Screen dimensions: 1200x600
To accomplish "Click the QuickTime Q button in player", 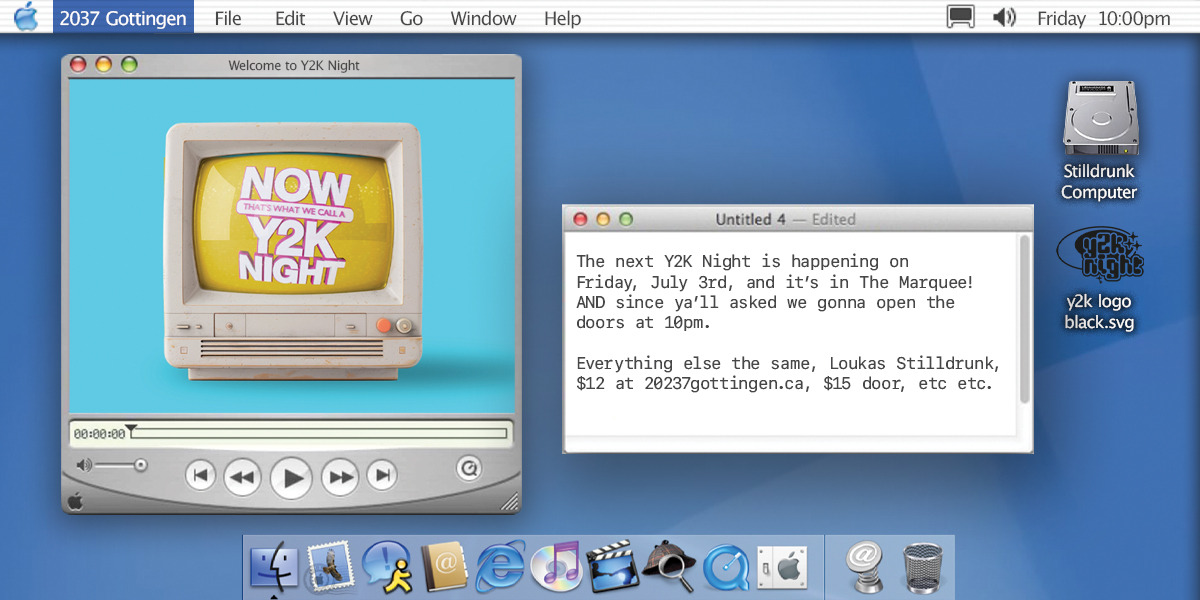I will (468, 467).
